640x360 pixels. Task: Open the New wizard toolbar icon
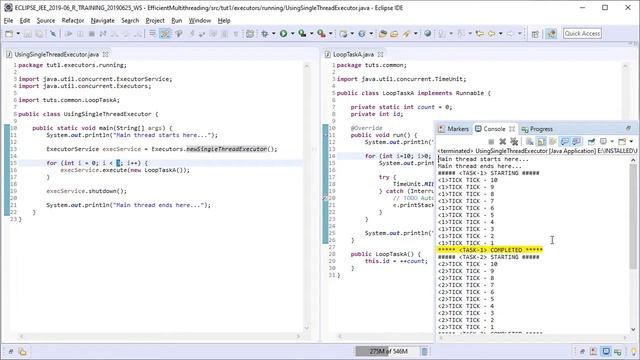point(9,34)
